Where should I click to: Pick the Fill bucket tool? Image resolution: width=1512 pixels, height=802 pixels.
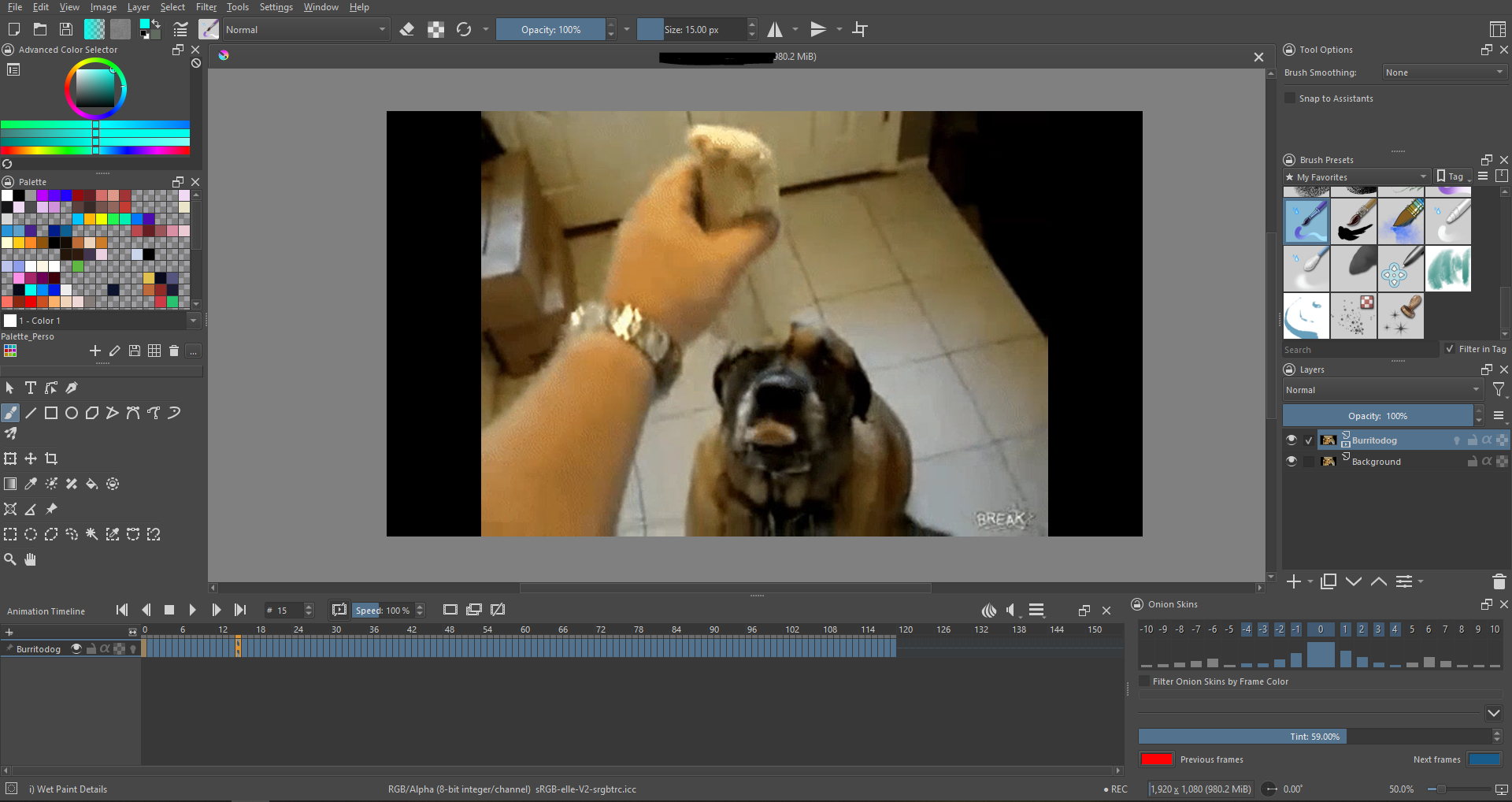tap(92, 484)
